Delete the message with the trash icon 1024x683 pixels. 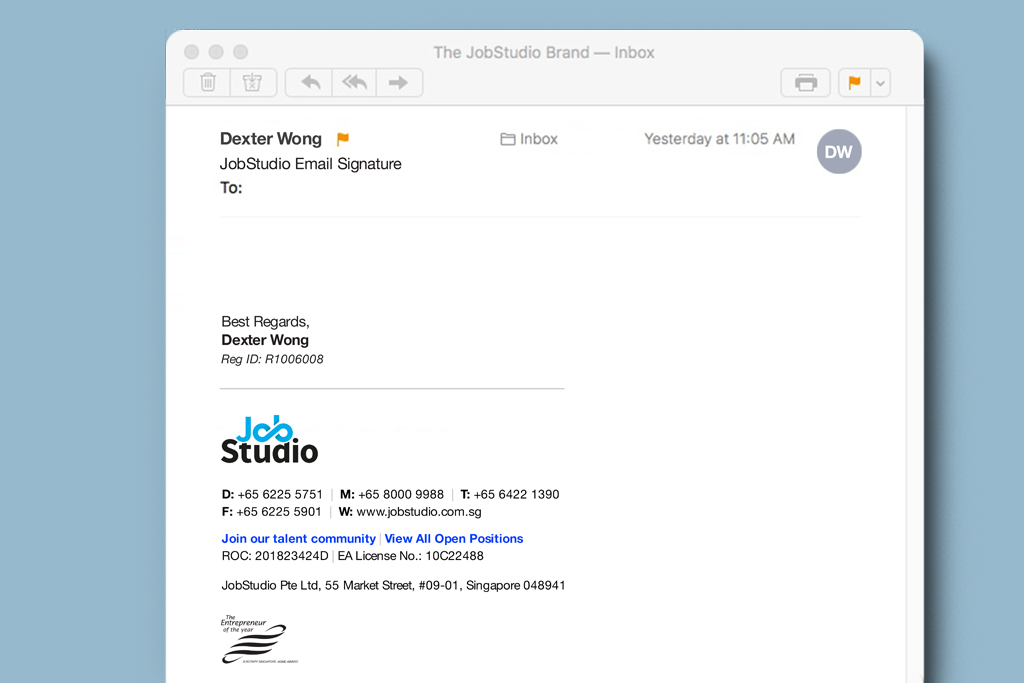[208, 83]
